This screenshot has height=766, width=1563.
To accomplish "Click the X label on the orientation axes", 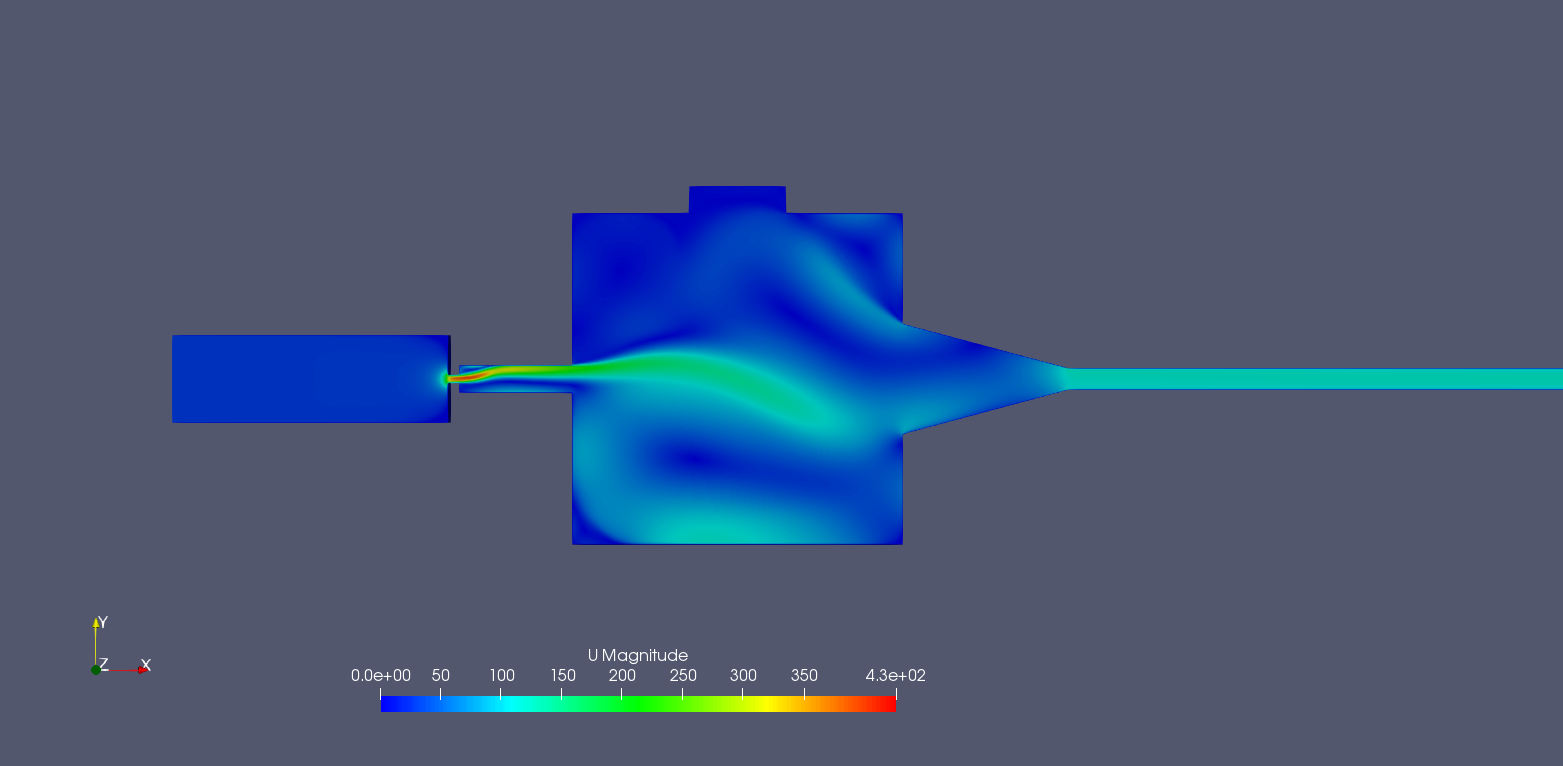I will click(x=144, y=663).
